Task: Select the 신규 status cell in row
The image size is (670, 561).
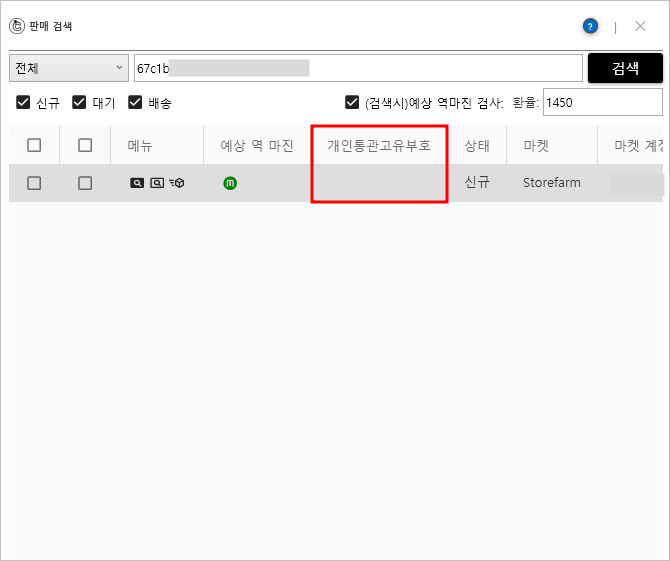Action: (x=477, y=183)
